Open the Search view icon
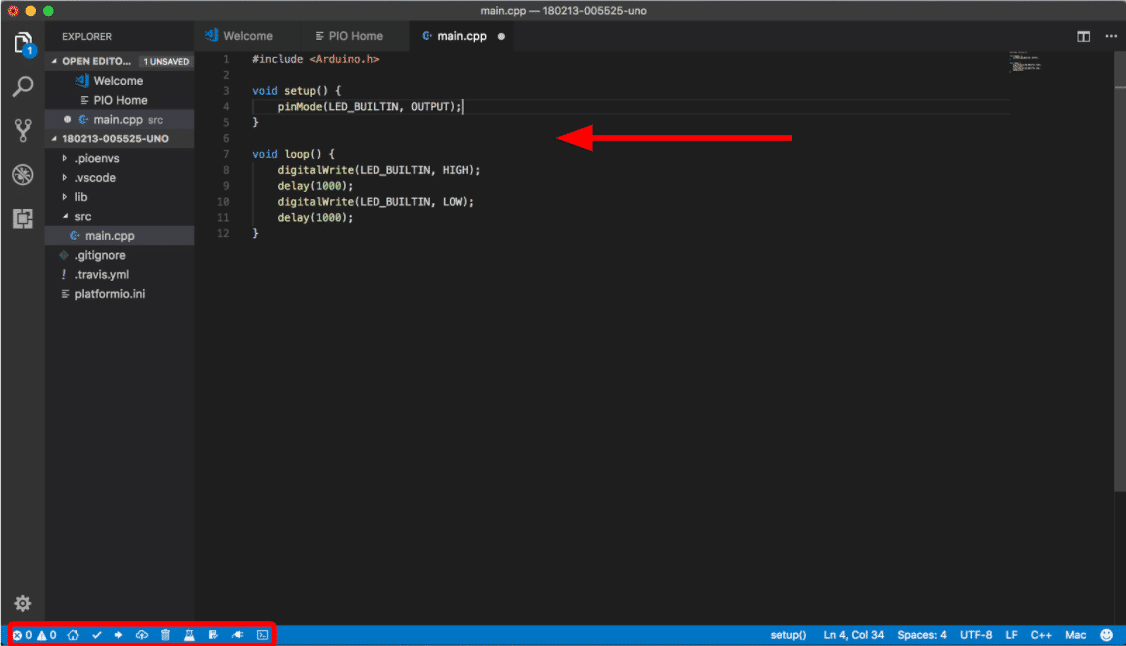Screen dimensions: 1126x646 [23, 87]
